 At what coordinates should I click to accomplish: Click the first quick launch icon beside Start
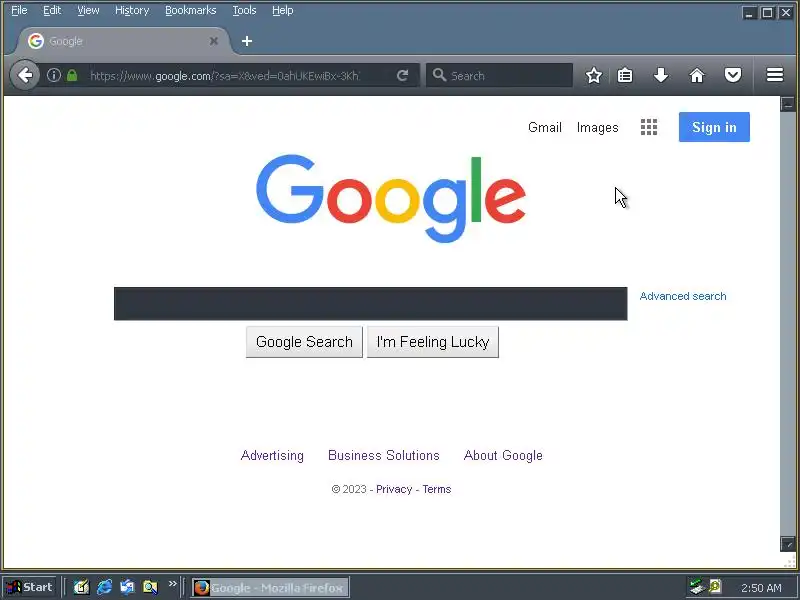pos(81,587)
